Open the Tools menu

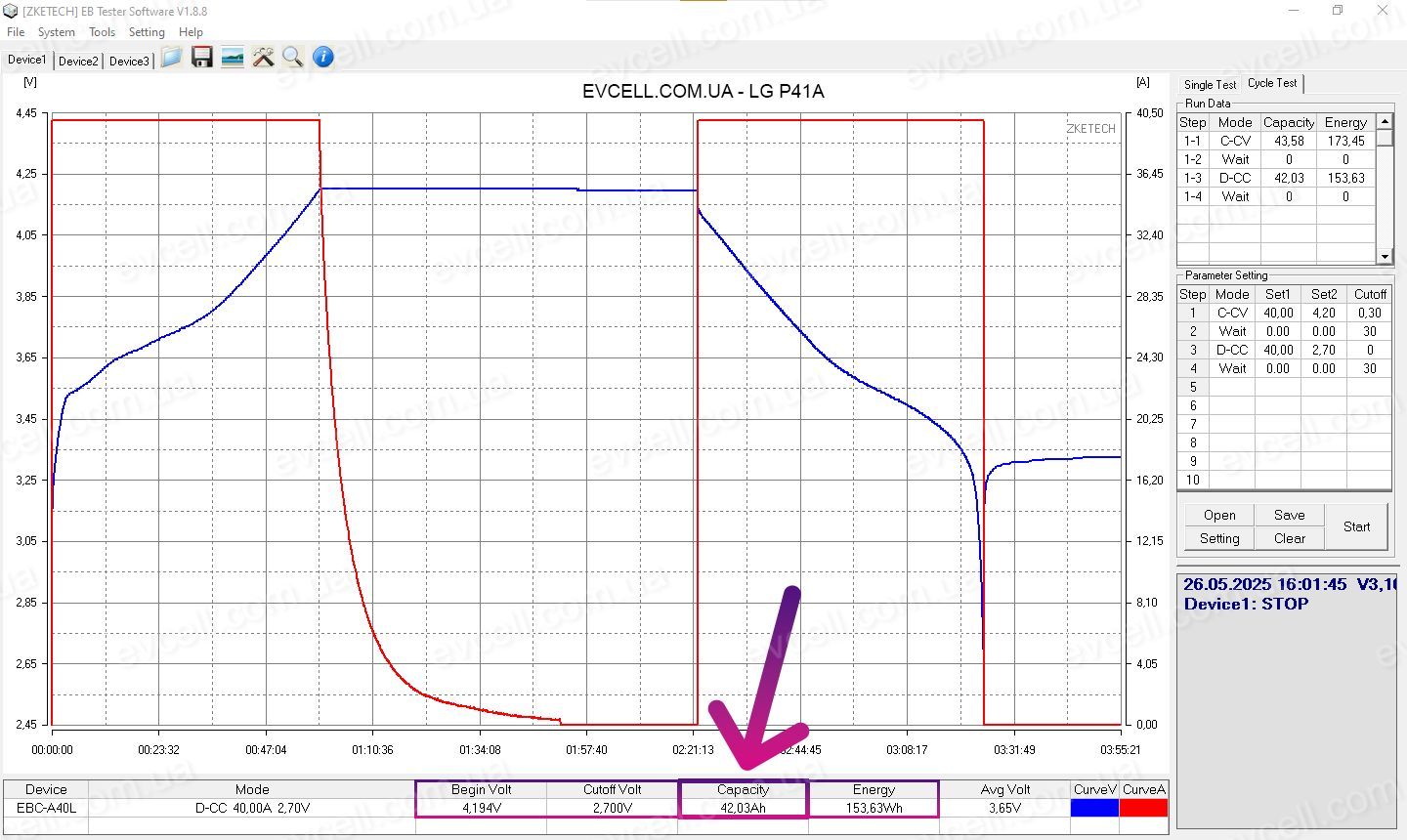coord(102,32)
